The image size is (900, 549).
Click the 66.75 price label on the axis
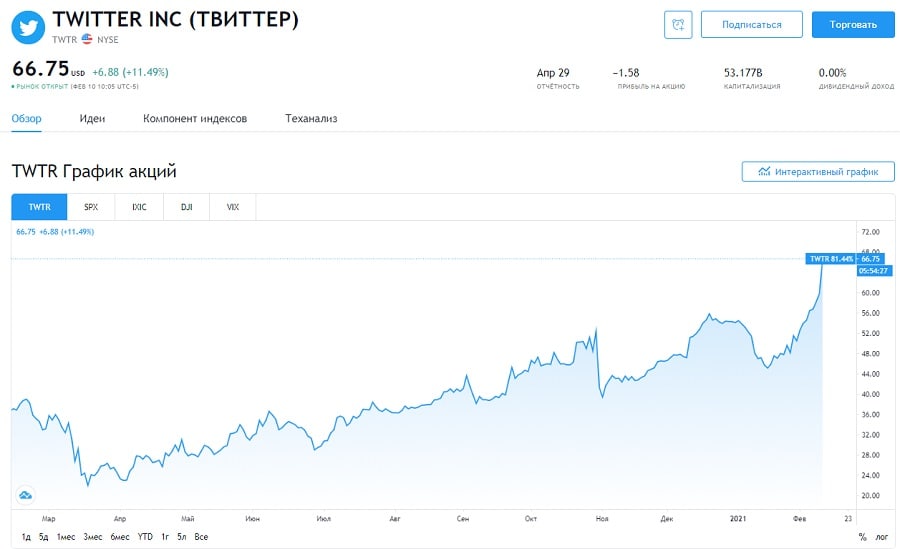point(870,259)
